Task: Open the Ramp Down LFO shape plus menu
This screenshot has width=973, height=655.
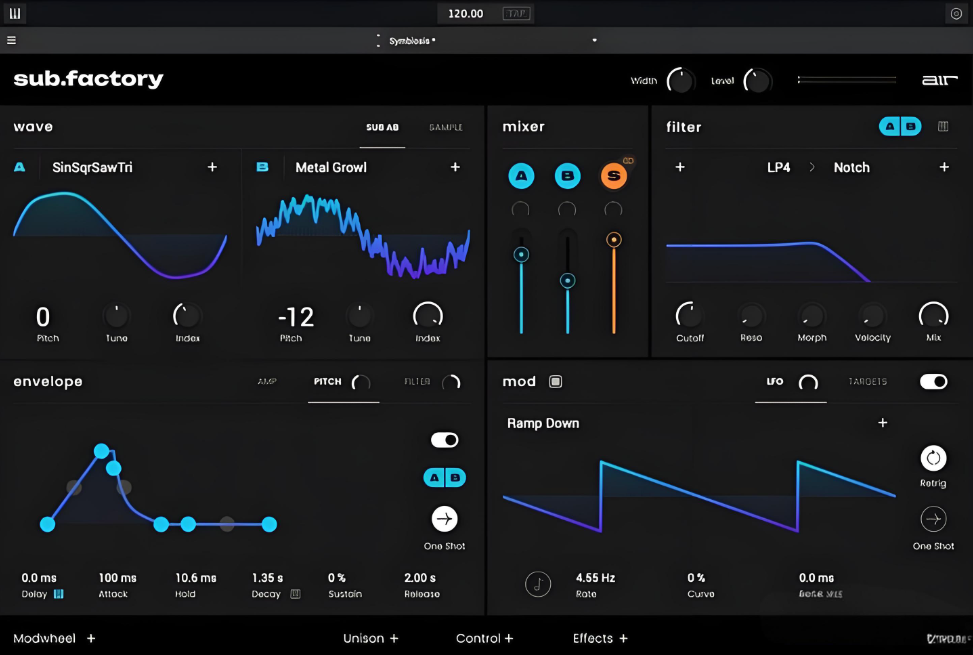Action: point(882,422)
